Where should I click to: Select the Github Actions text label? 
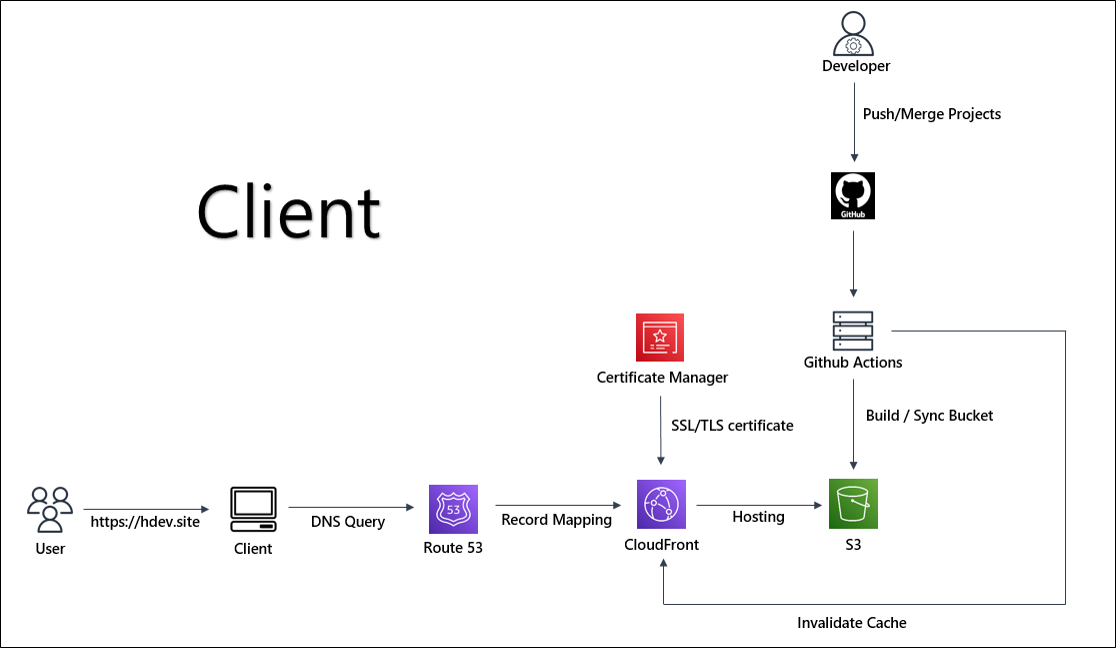(853, 363)
